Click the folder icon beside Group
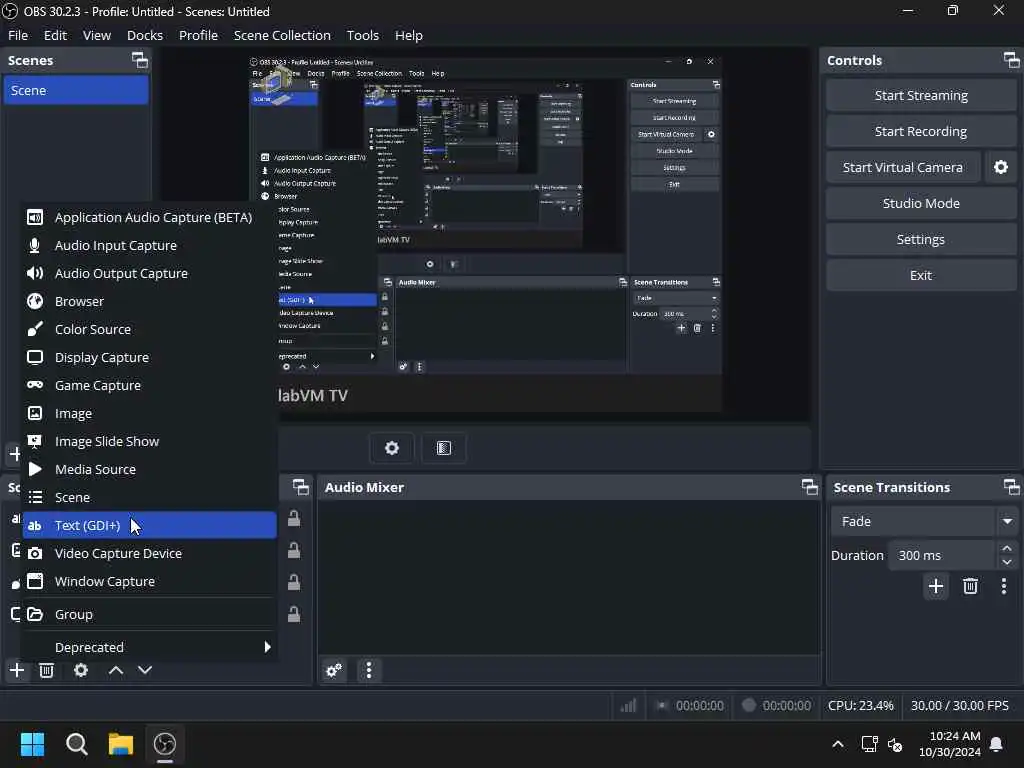1024x768 pixels. click(x=35, y=615)
